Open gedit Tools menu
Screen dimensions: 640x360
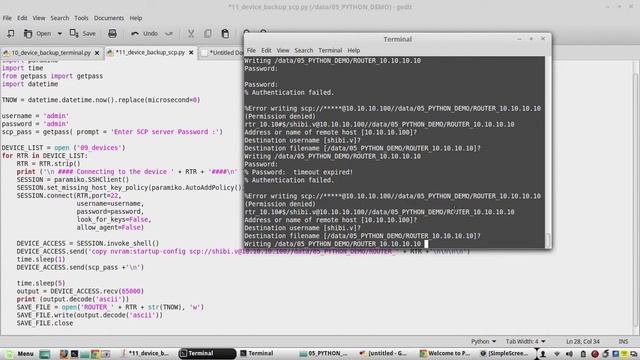click(81, 18)
